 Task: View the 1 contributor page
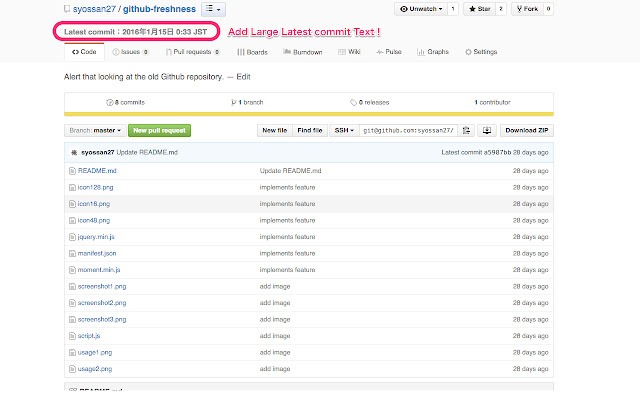pos(492,102)
